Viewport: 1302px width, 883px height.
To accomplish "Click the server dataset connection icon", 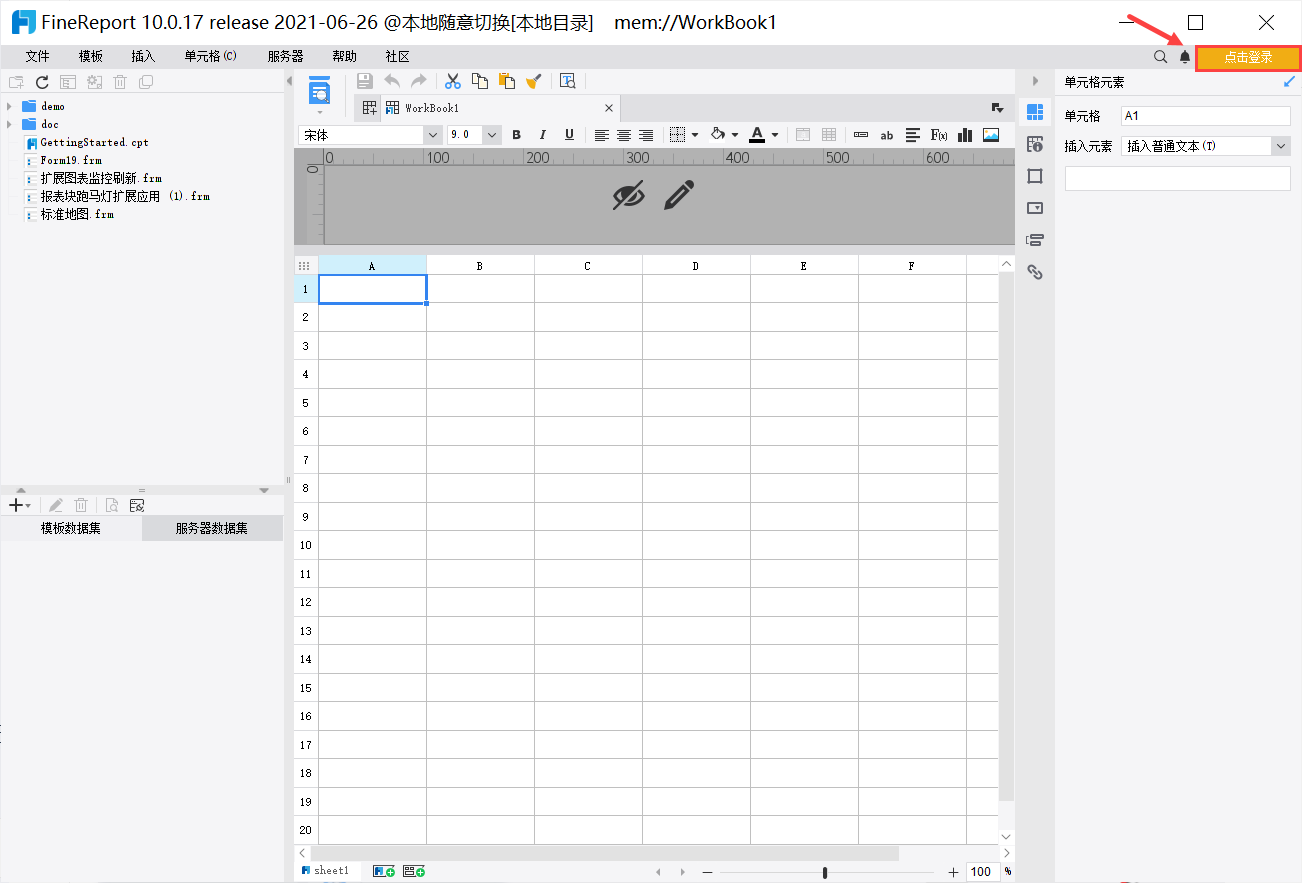I will pyautogui.click(x=137, y=506).
